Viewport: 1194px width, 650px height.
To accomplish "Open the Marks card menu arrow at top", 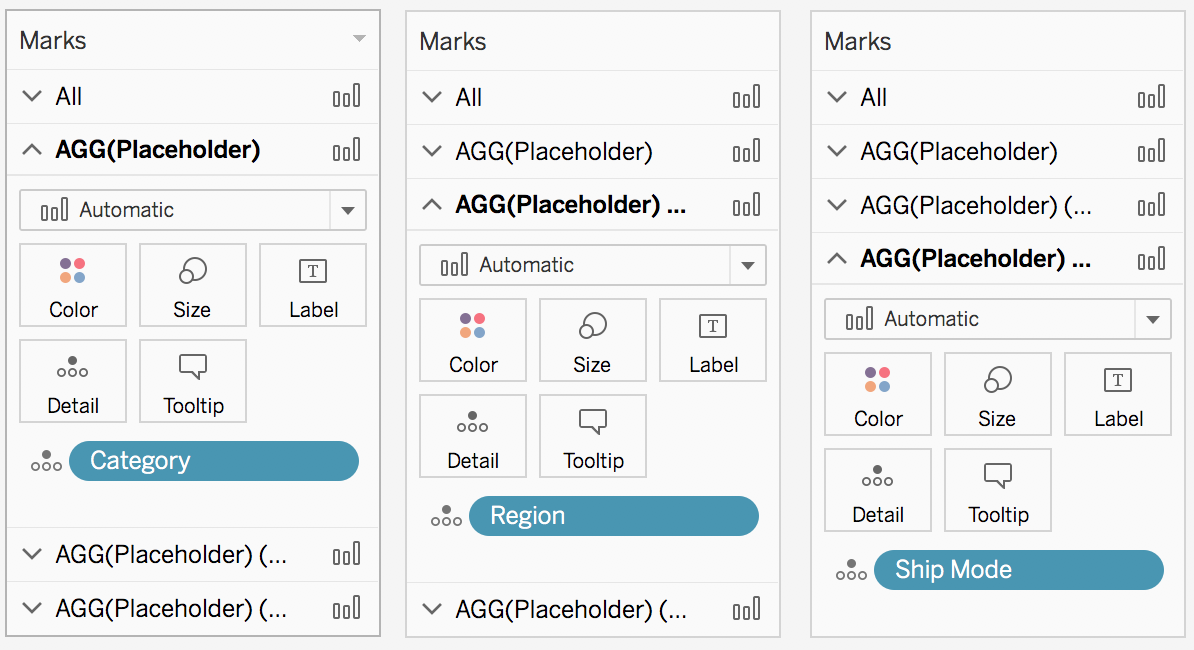I will 360,40.
